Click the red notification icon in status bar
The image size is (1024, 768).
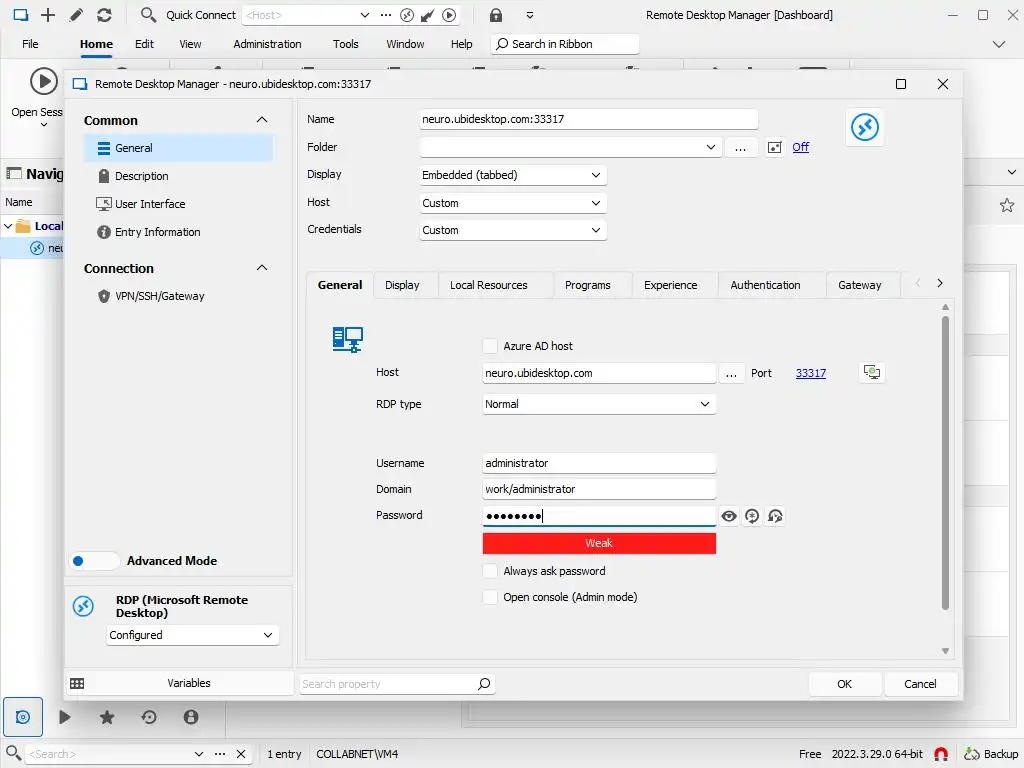[x=940, y=754]
